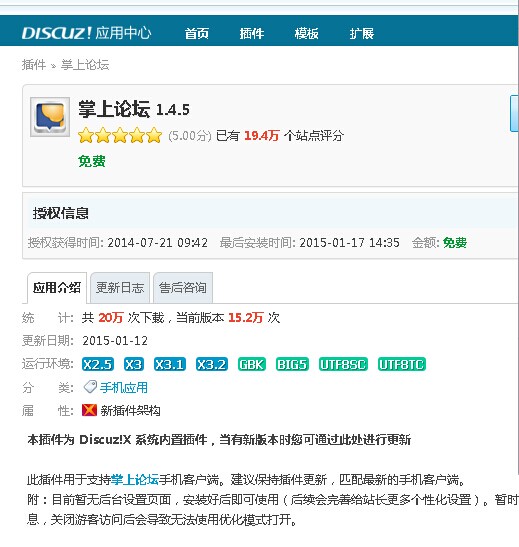The width and height of the screenshot is (519, 547).
Task: Click the 2015-01-17 14:35 last install time
Action: tap(349, 242)
